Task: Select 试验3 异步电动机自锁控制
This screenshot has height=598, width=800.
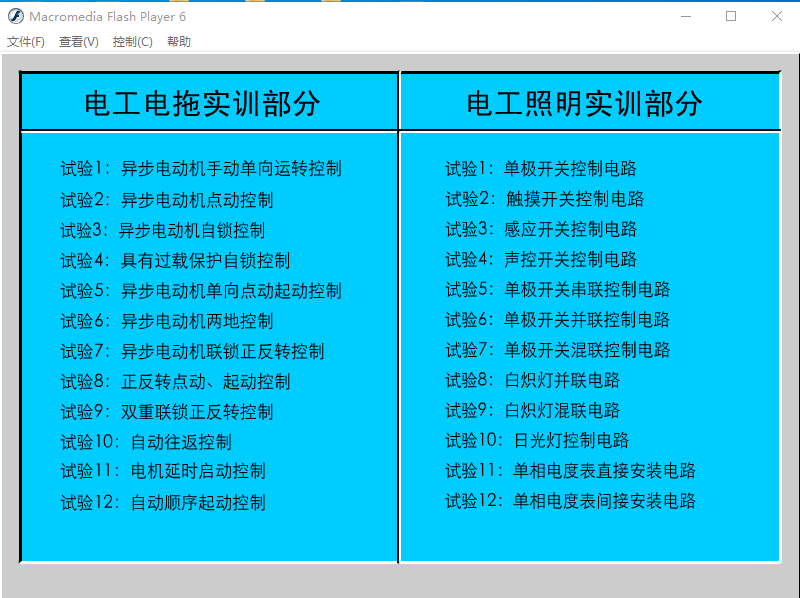Action: tap(163, 230)
